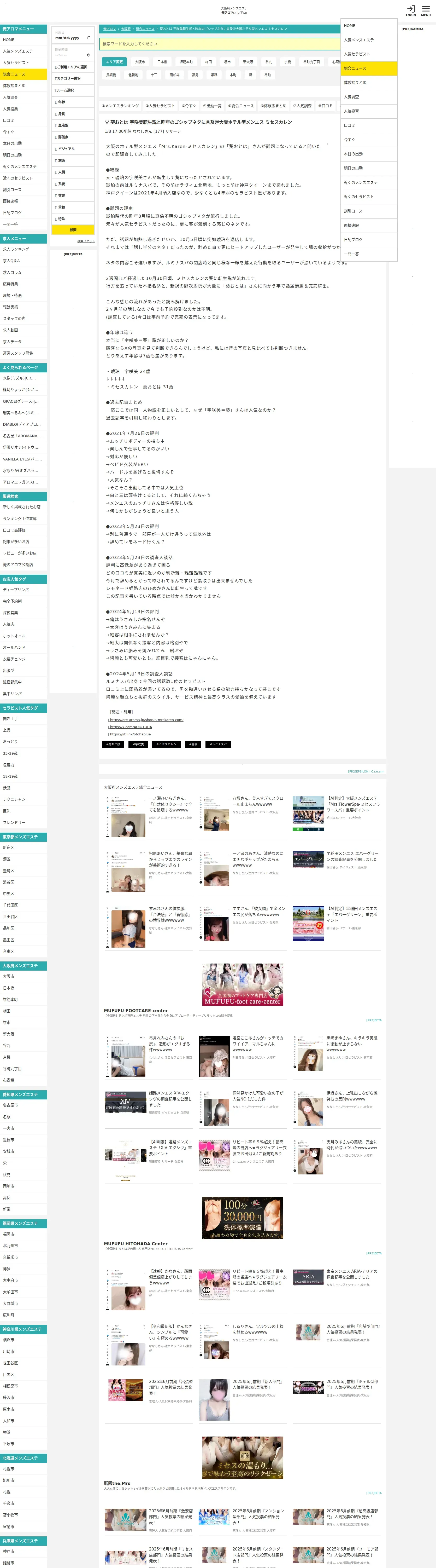Expand the 評価点 filter section
The width and height of the screenshot is (436, 1568).
73,137
